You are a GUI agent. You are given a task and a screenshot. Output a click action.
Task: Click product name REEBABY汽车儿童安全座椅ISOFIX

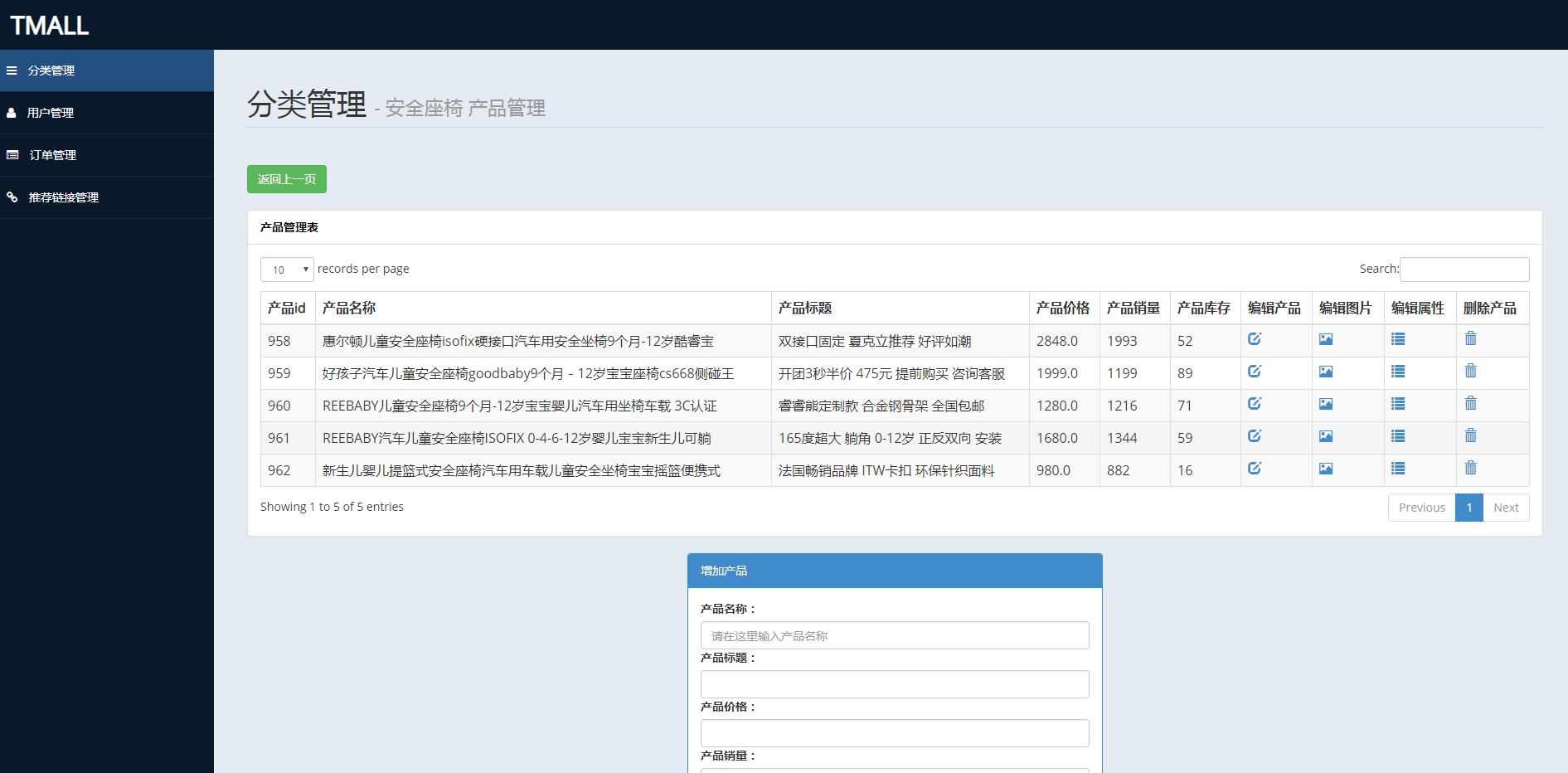pos(517,438)
